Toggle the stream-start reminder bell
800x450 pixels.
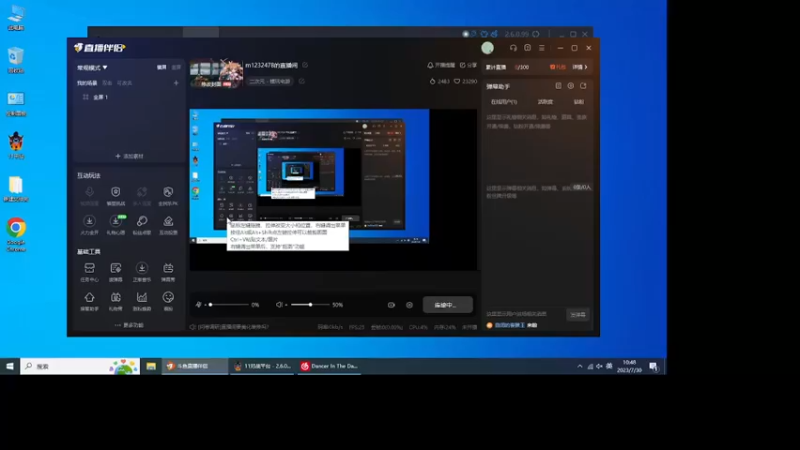pos(430,65)
